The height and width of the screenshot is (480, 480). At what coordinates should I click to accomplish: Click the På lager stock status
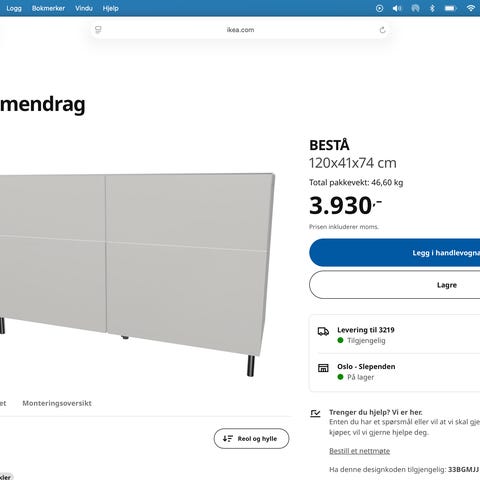coord(360,377)
